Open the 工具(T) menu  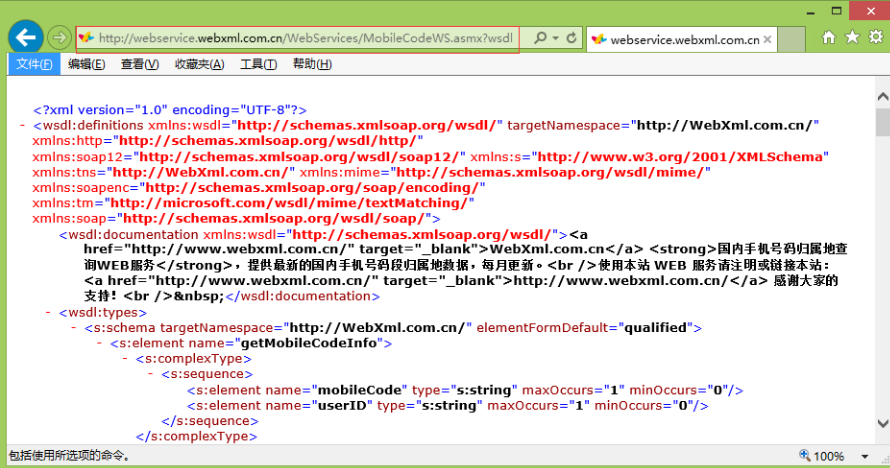(258, 64)
